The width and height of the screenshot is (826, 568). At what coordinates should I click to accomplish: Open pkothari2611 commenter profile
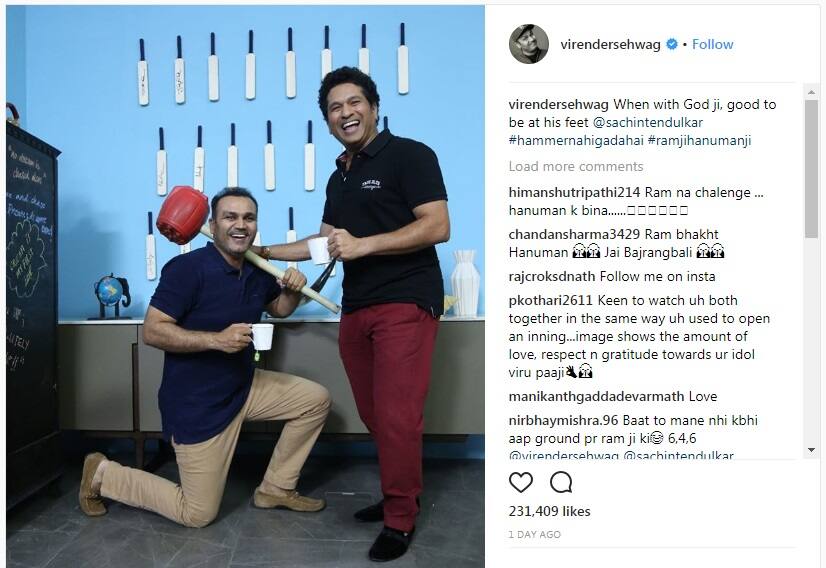coord(550,301)
